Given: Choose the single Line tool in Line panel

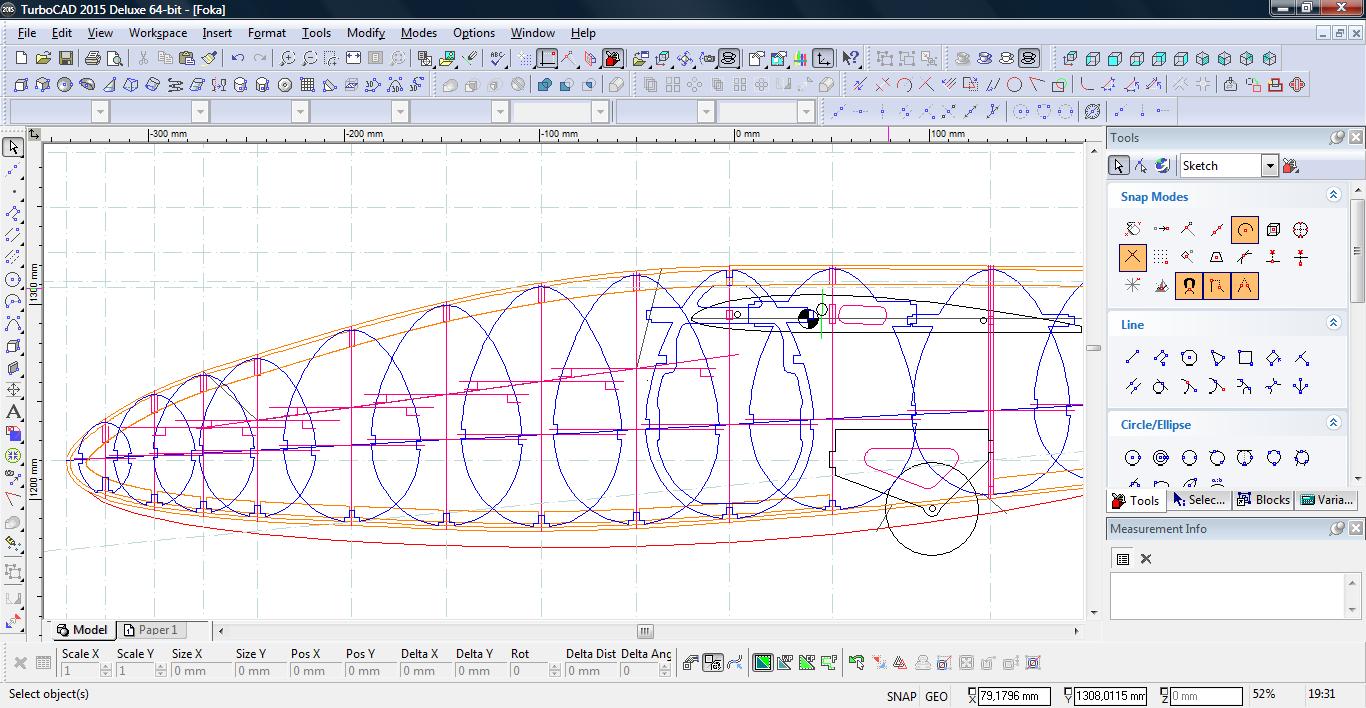Looking at the screenshot, I should pyautogui.click(x=1132, y=358).
